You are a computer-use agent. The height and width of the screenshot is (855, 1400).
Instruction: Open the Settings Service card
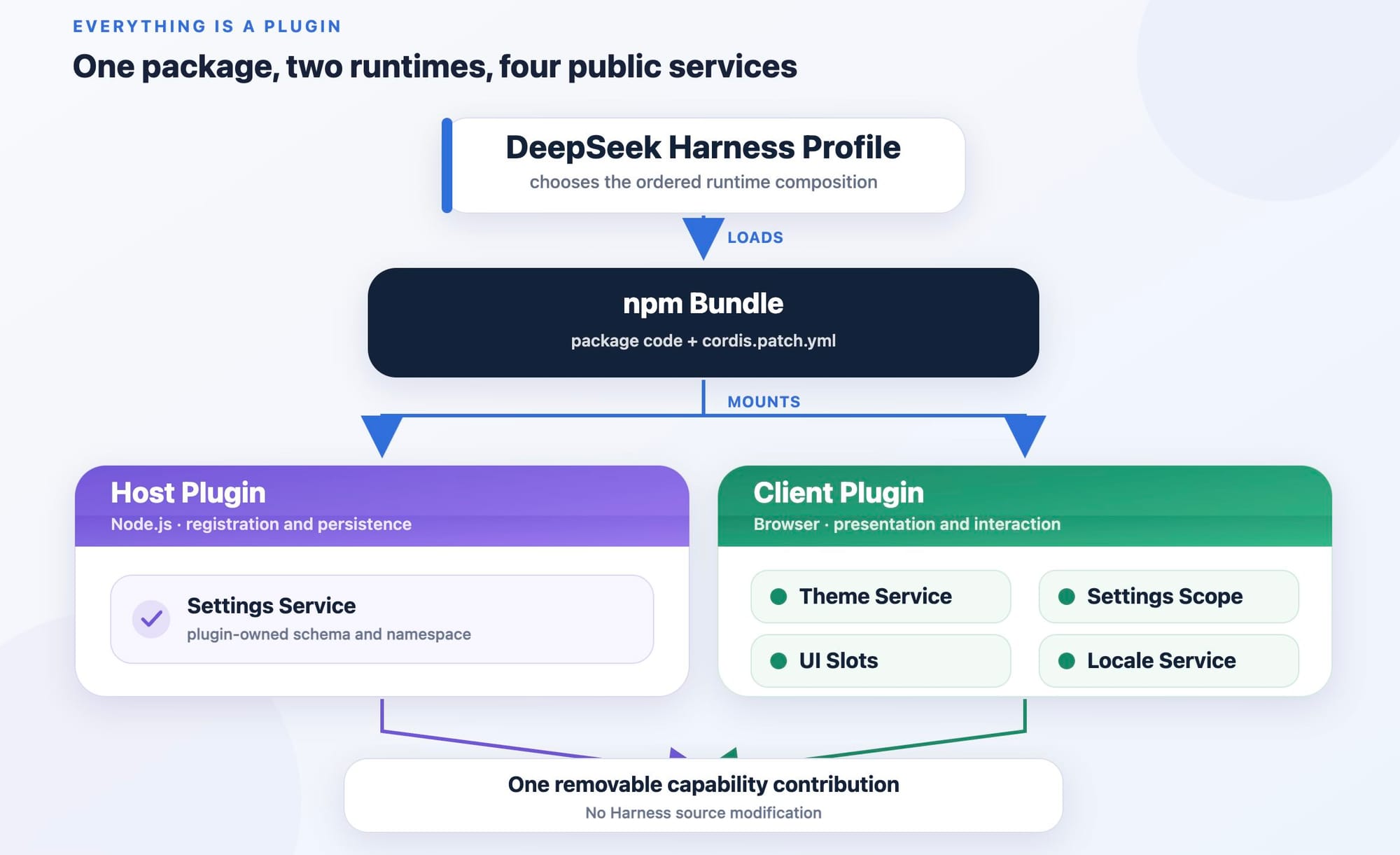coord(382,619)
